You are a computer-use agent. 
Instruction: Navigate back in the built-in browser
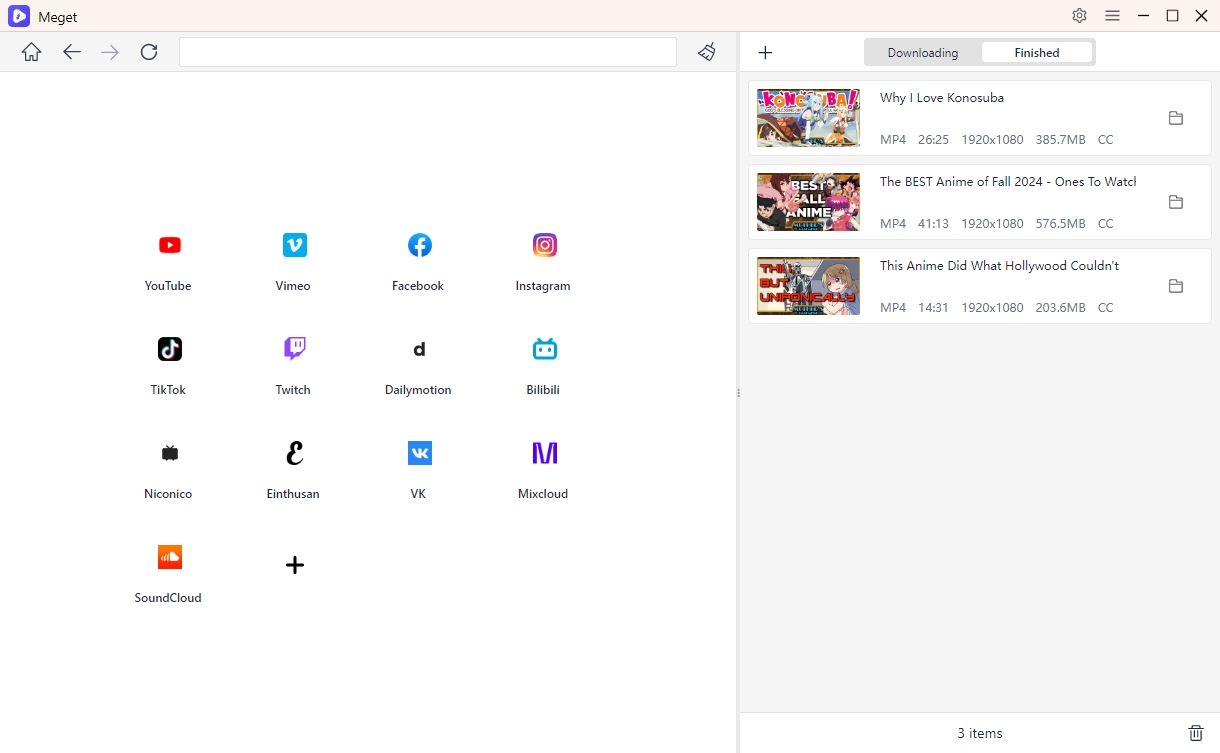71,52
